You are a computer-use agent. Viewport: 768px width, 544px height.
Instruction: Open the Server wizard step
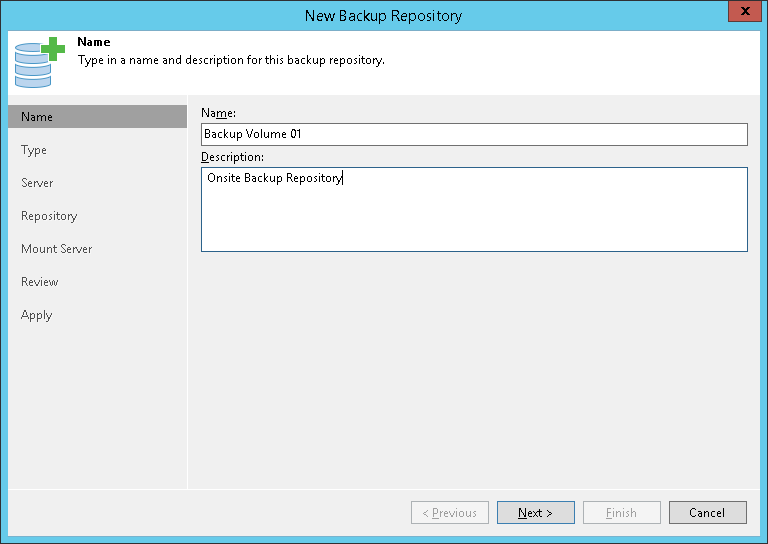[38, 183]
